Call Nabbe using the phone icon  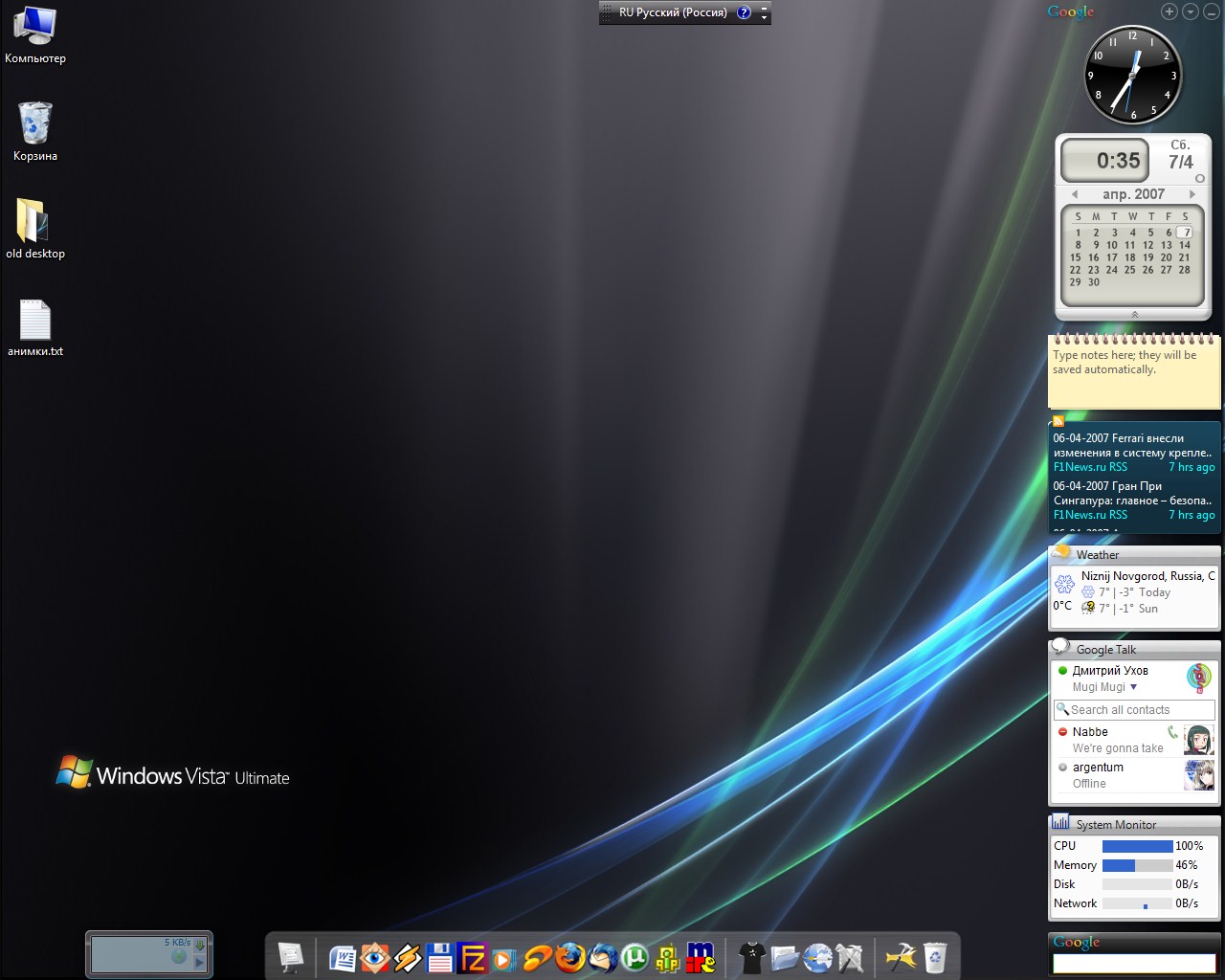click(x=1172, y=732)
